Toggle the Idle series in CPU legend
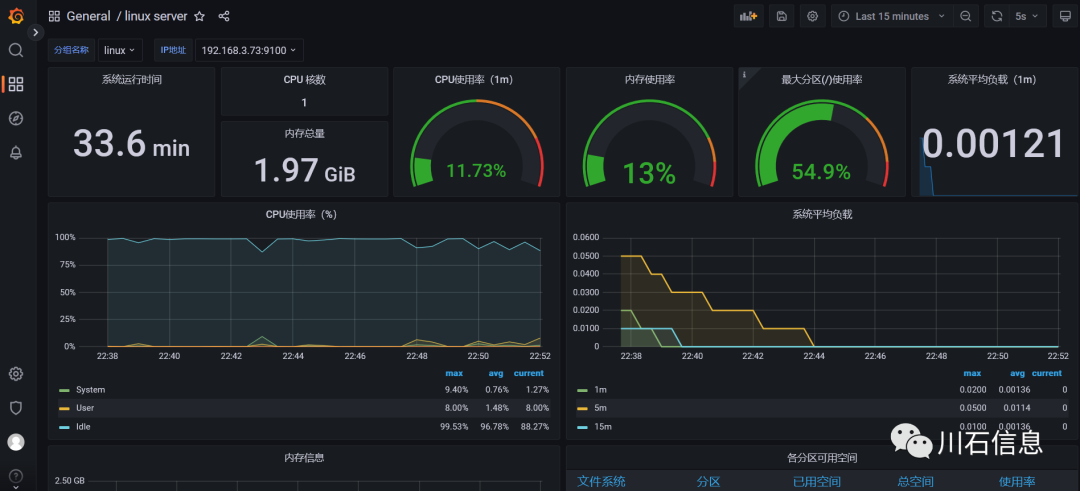 point(83,426)
